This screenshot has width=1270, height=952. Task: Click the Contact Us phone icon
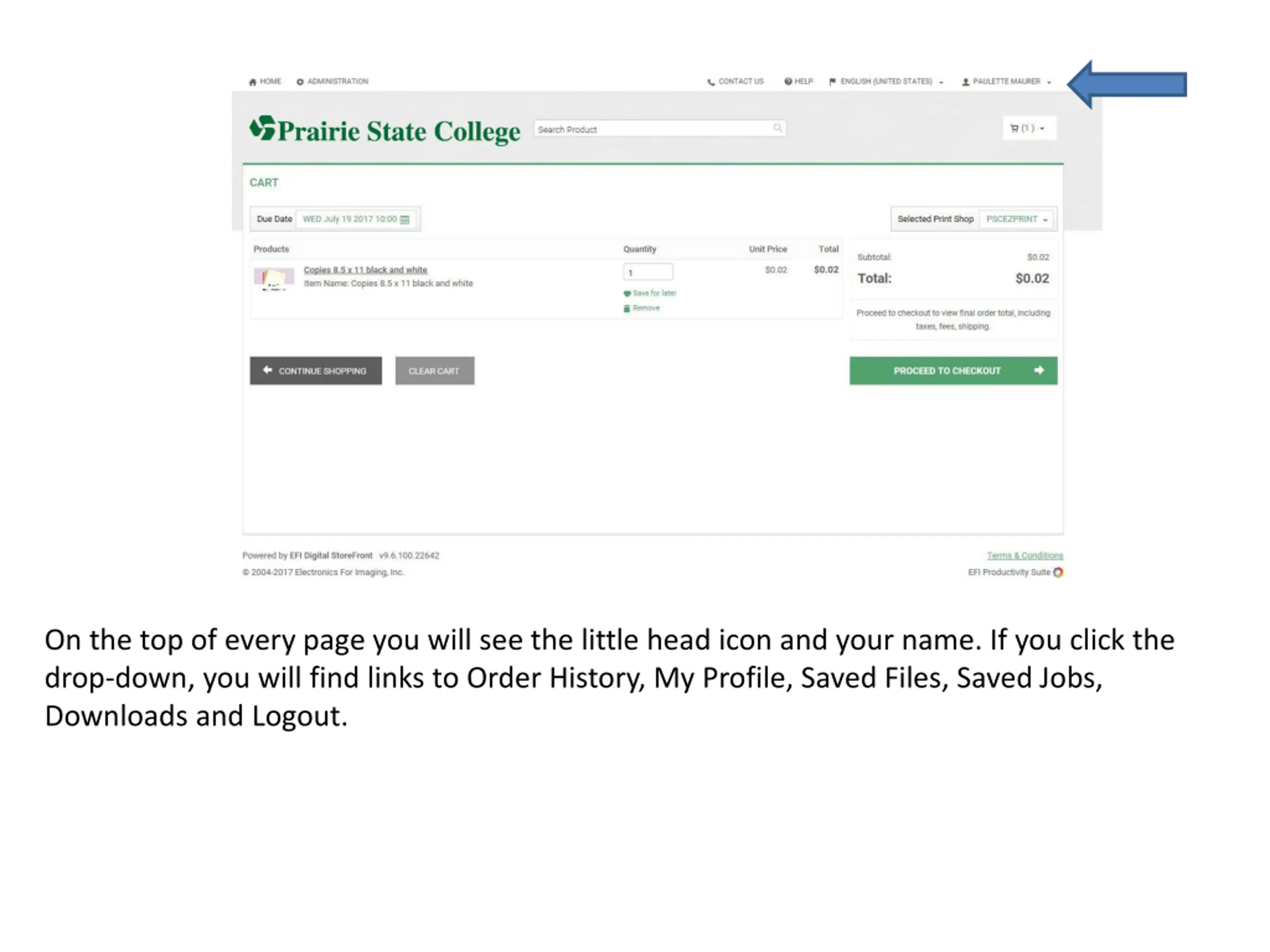click(711, 82)
